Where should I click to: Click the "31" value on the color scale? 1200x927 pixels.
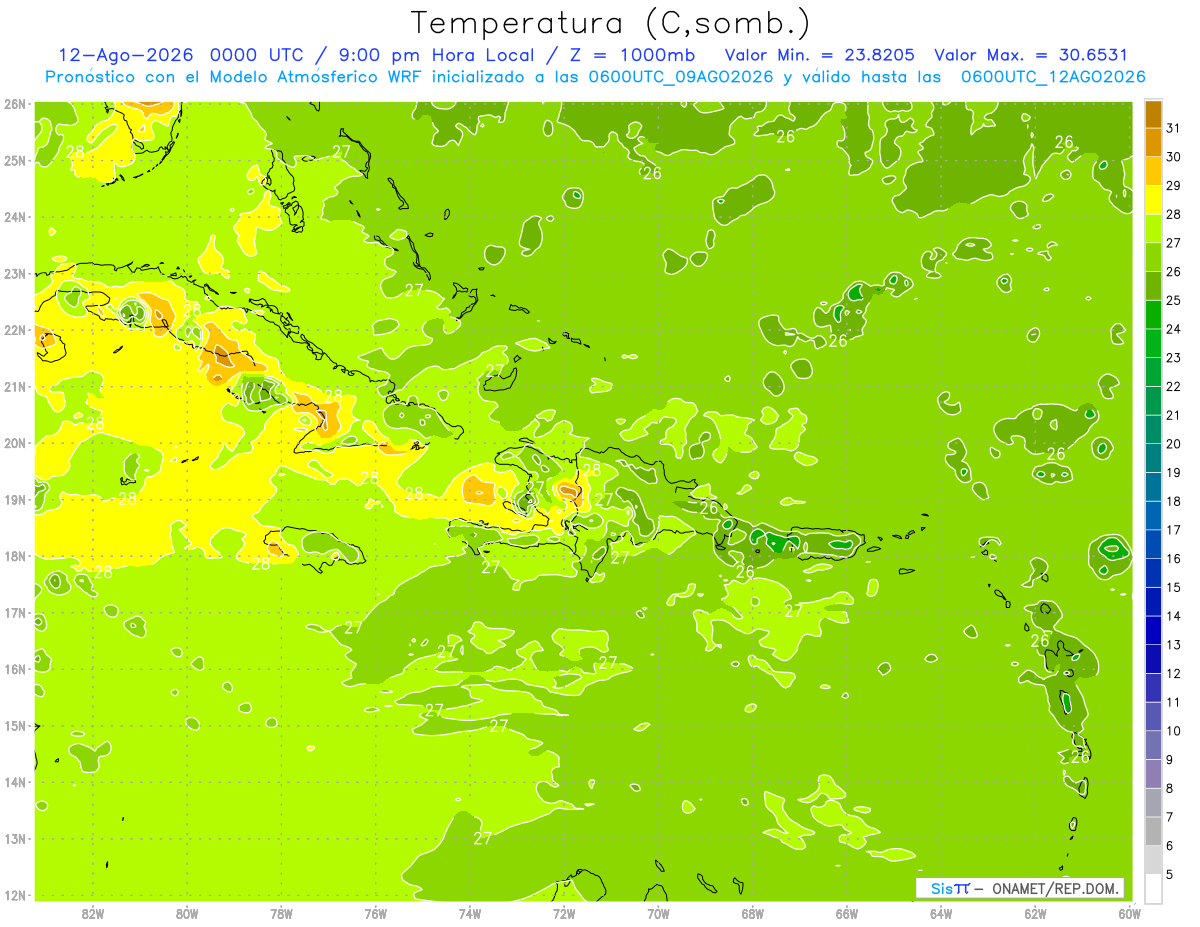pos(1174,128)
